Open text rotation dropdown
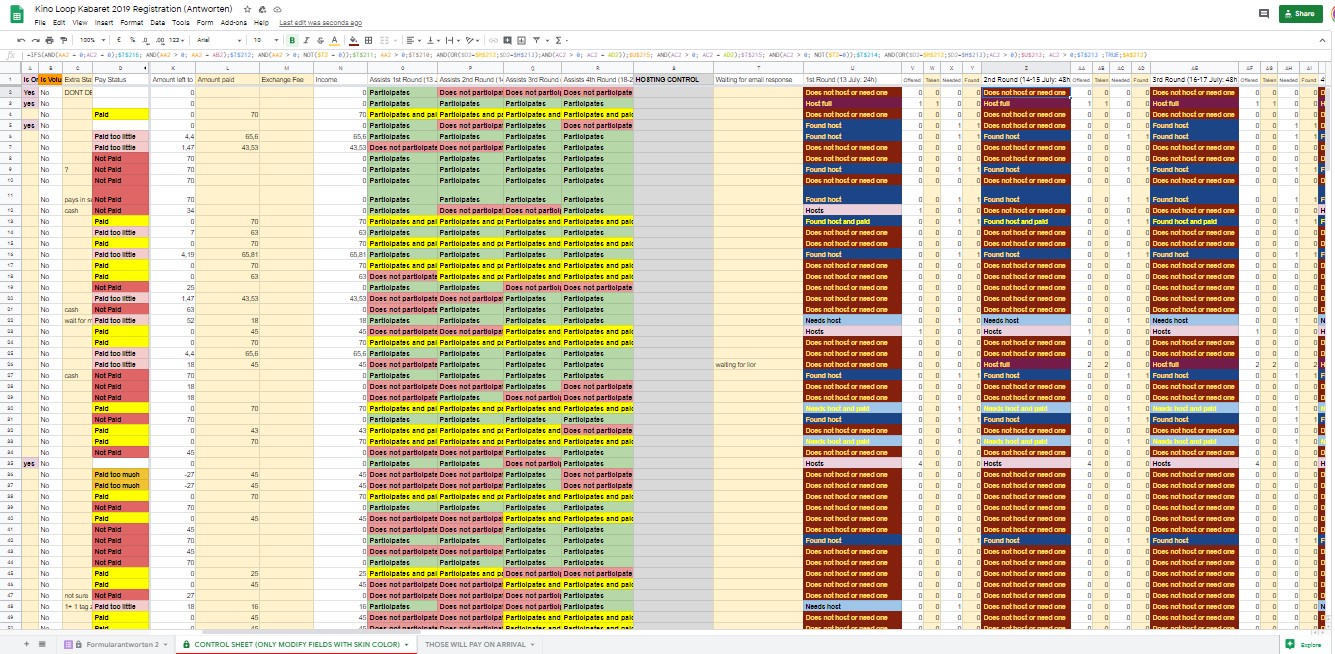The width and height of the screenshot is (1335, 654). [473, 40]
